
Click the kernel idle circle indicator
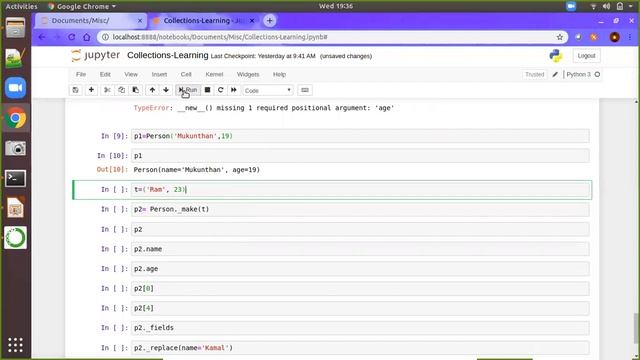(x=597, y=74)
